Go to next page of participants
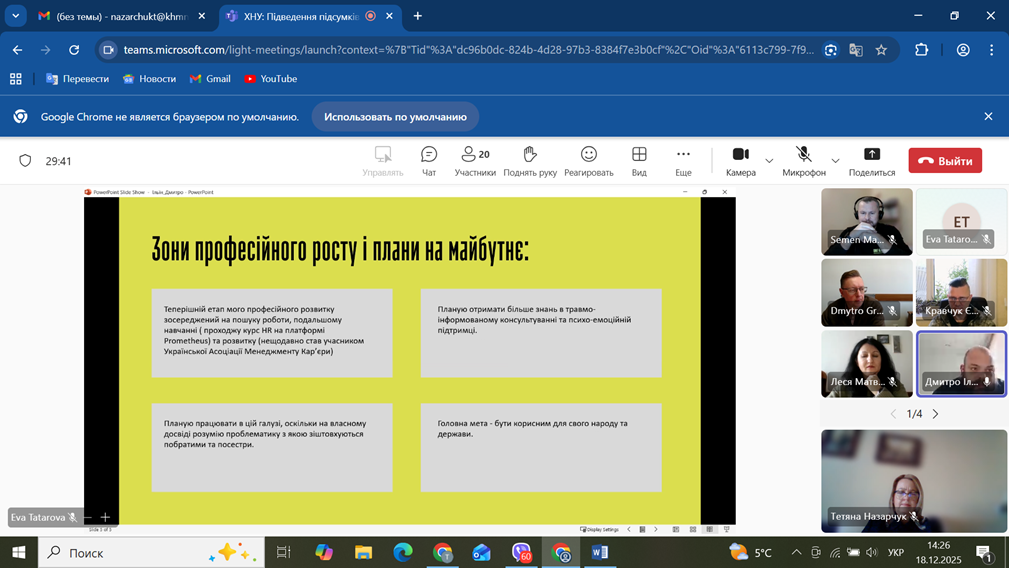This screenshot has height=568, width=1009. [936, 414]
